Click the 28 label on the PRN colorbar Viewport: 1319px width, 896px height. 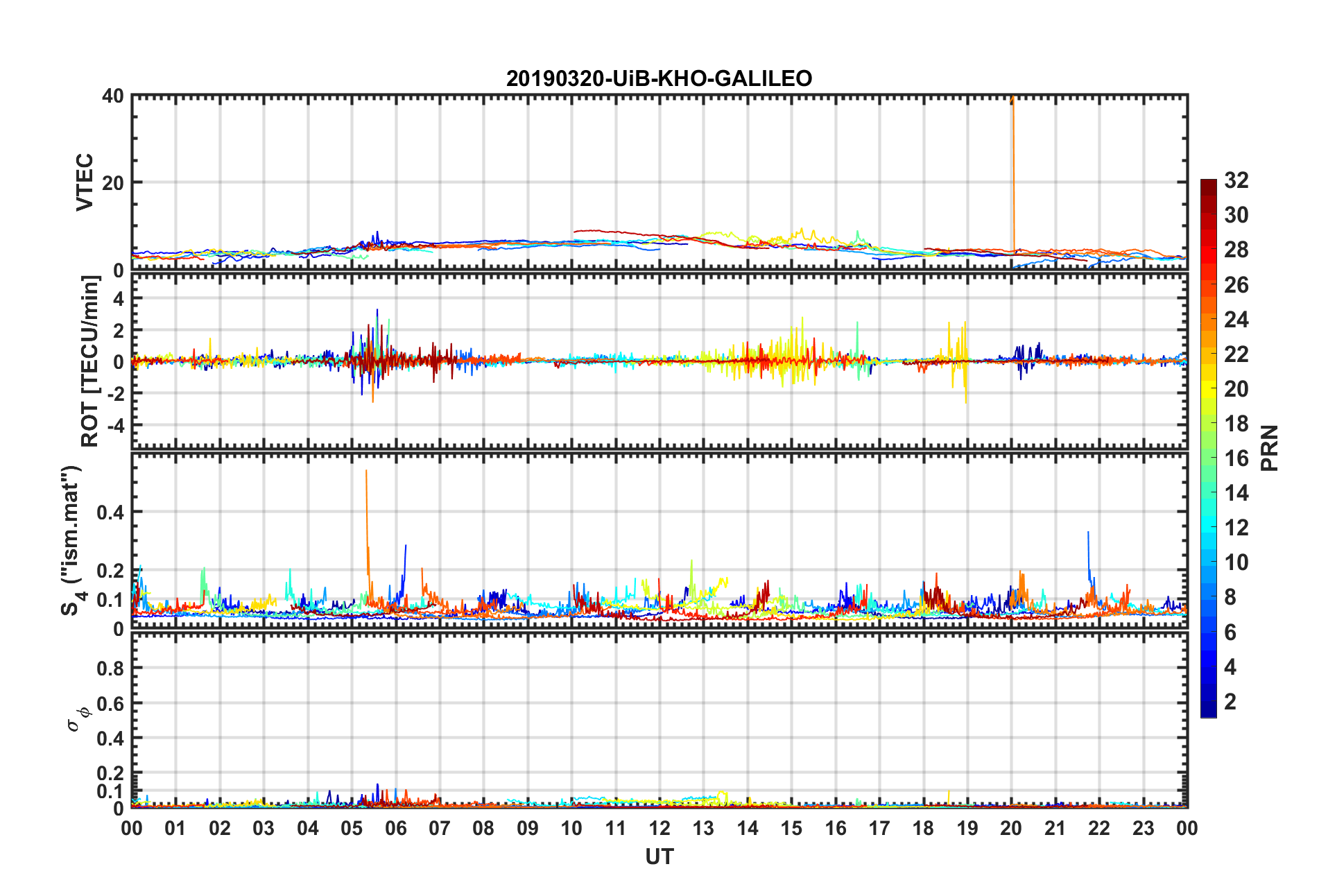pos(1236,250)
